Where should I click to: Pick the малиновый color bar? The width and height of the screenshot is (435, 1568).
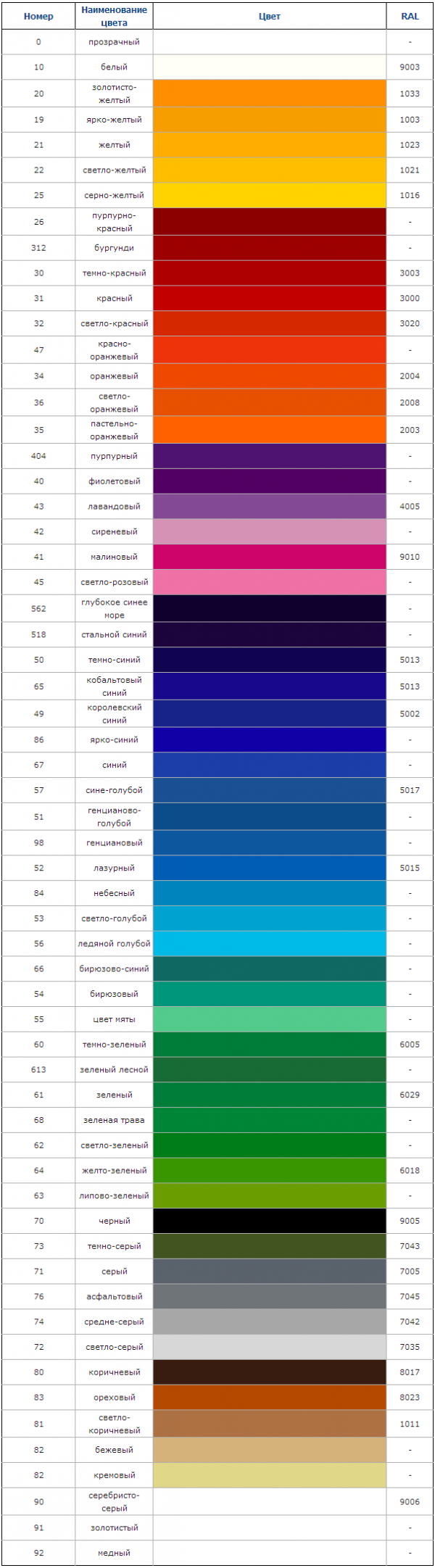pos(270,557)
